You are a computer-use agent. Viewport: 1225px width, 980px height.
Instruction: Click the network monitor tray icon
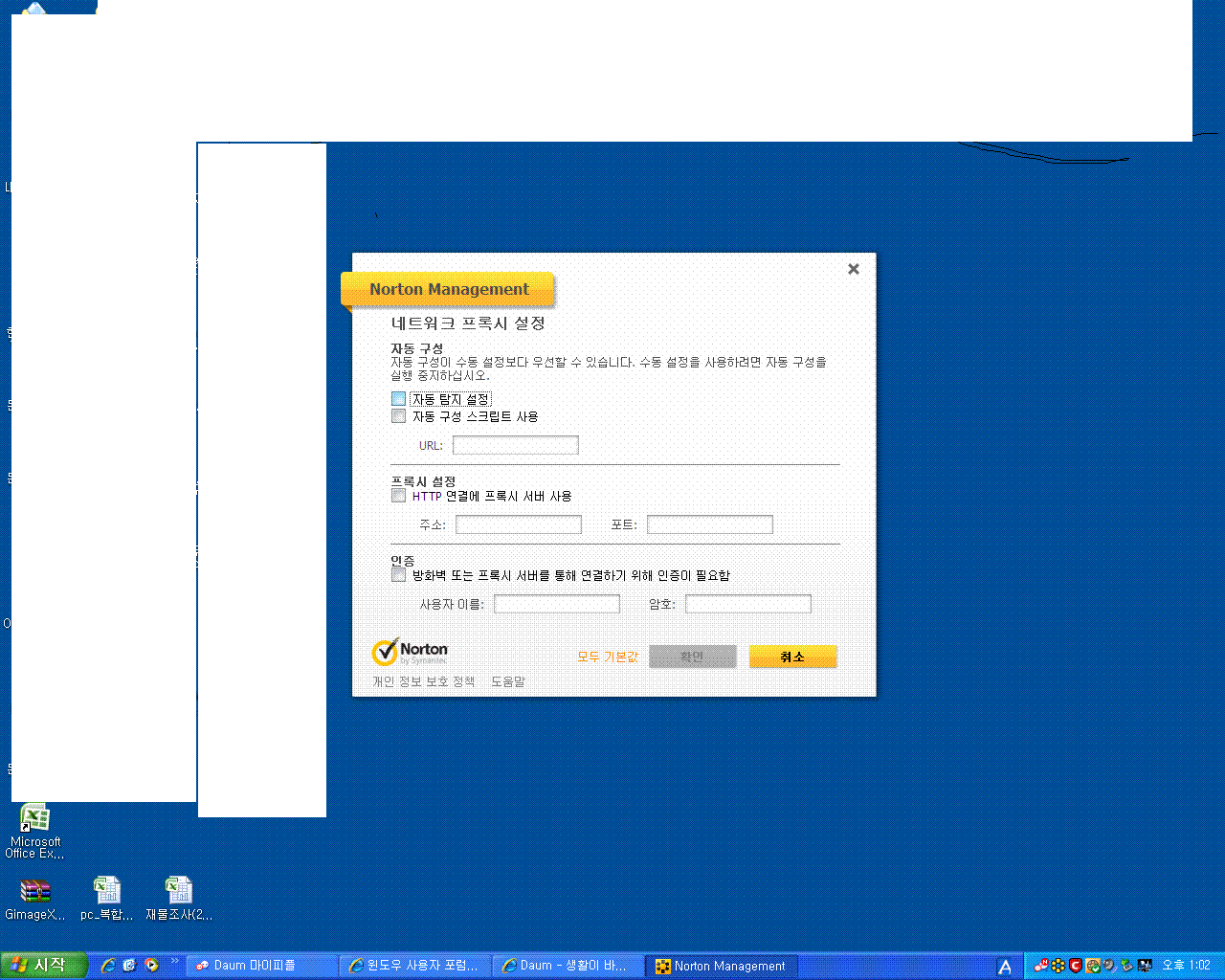pos(1145,966)
